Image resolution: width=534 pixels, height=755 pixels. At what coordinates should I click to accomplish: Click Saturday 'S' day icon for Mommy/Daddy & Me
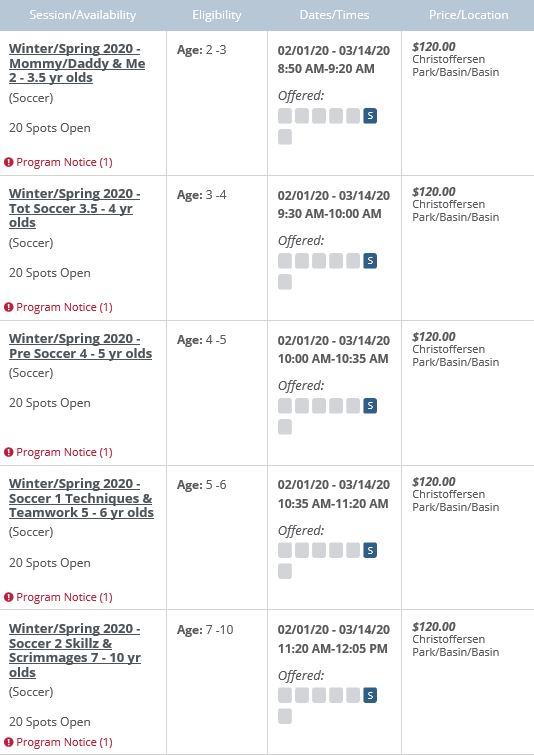pyautogui.click(x=370, y=116)
